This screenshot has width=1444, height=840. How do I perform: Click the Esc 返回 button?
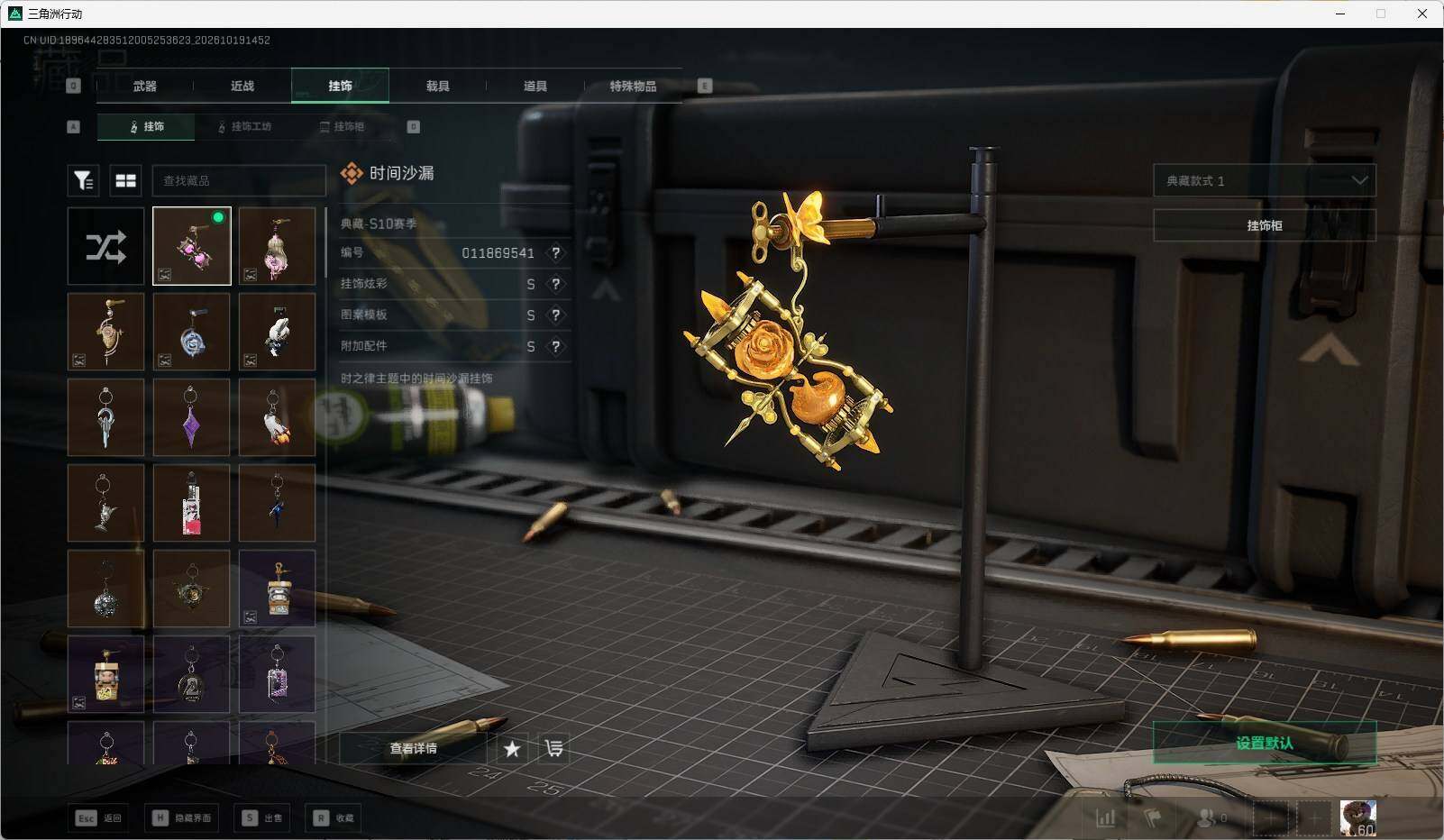pyautogui.click(x=98, y=817)
